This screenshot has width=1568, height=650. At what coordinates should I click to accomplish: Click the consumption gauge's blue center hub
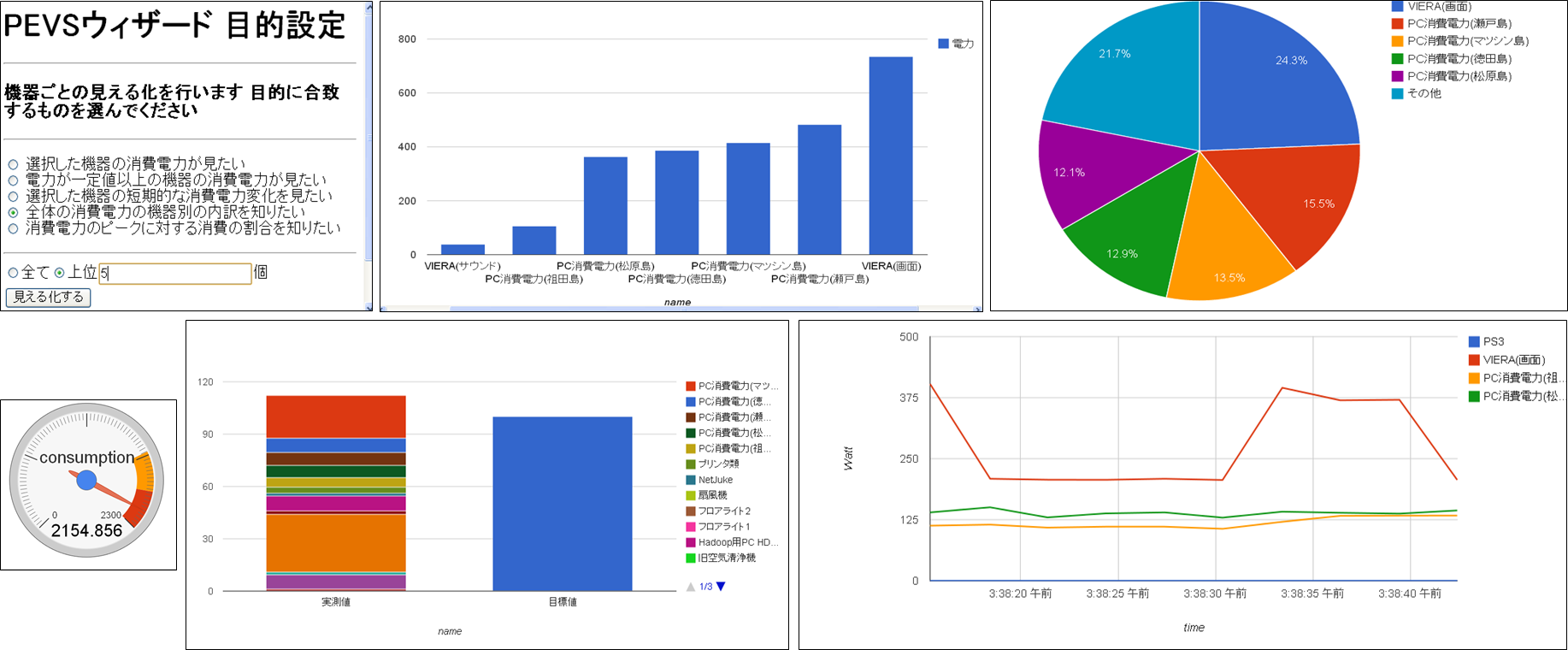pyautogui.click(x=86, y=481)
